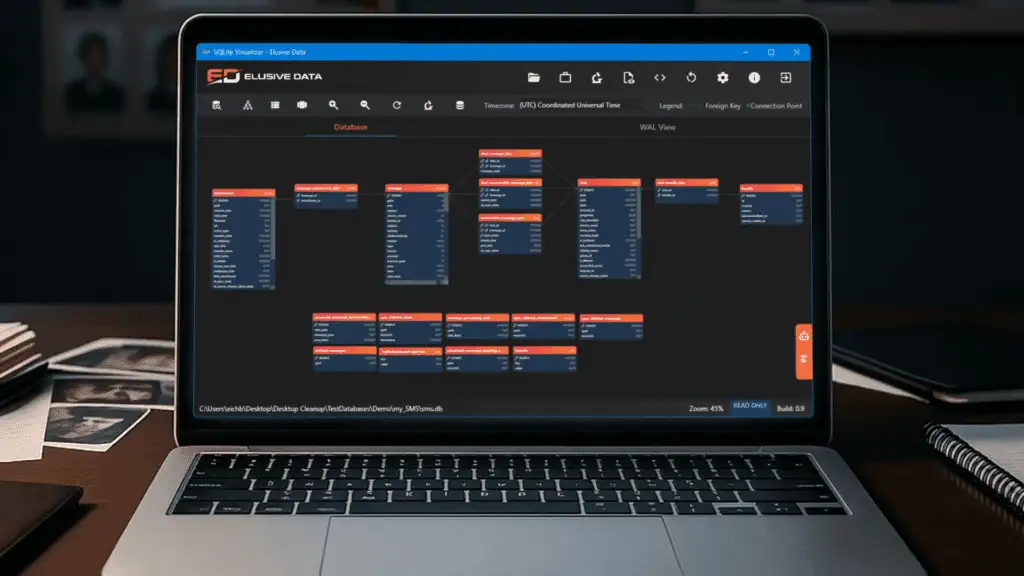Select the SQL code view icon
The width and height of the screenshot is (1024, 576).
662,79
